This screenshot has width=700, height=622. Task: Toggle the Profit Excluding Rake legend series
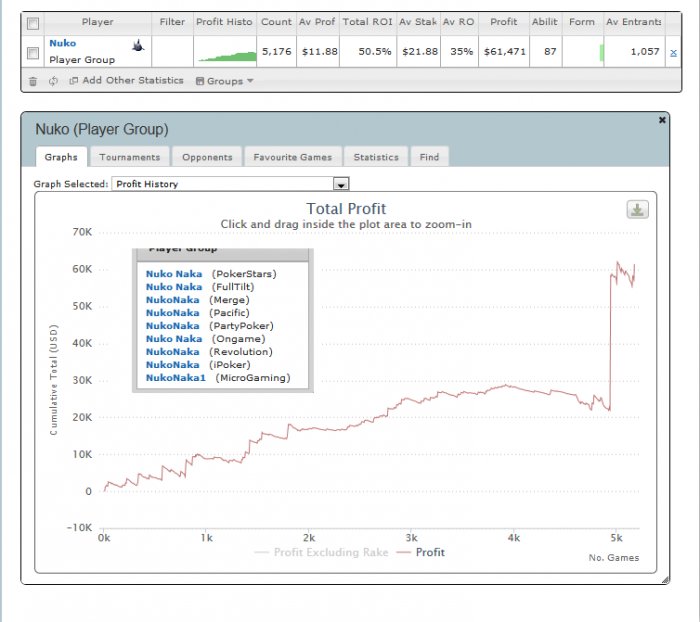pyautogui.click(x=321, y=552)
